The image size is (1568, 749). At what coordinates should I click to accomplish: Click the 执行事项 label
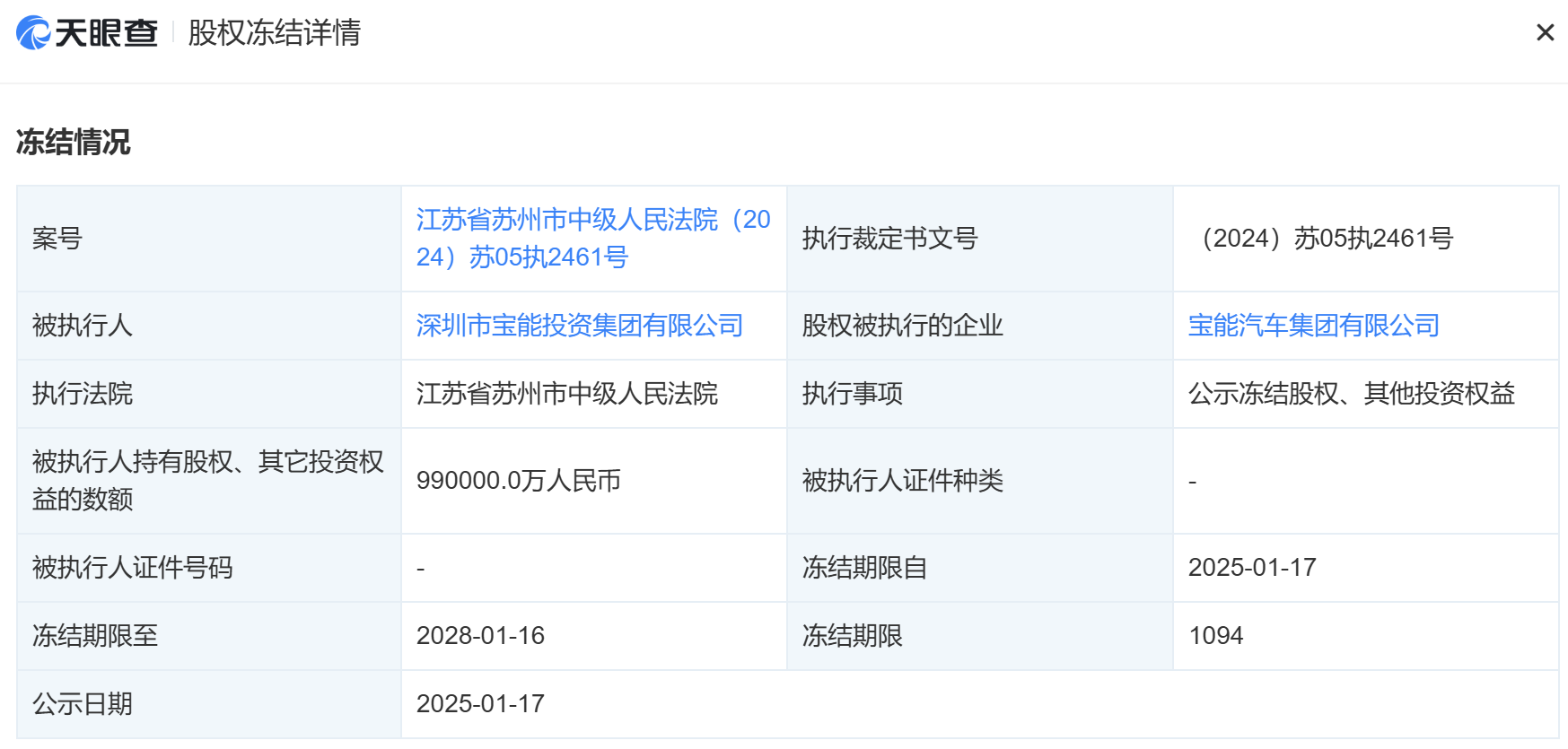(x=853, y=394)
